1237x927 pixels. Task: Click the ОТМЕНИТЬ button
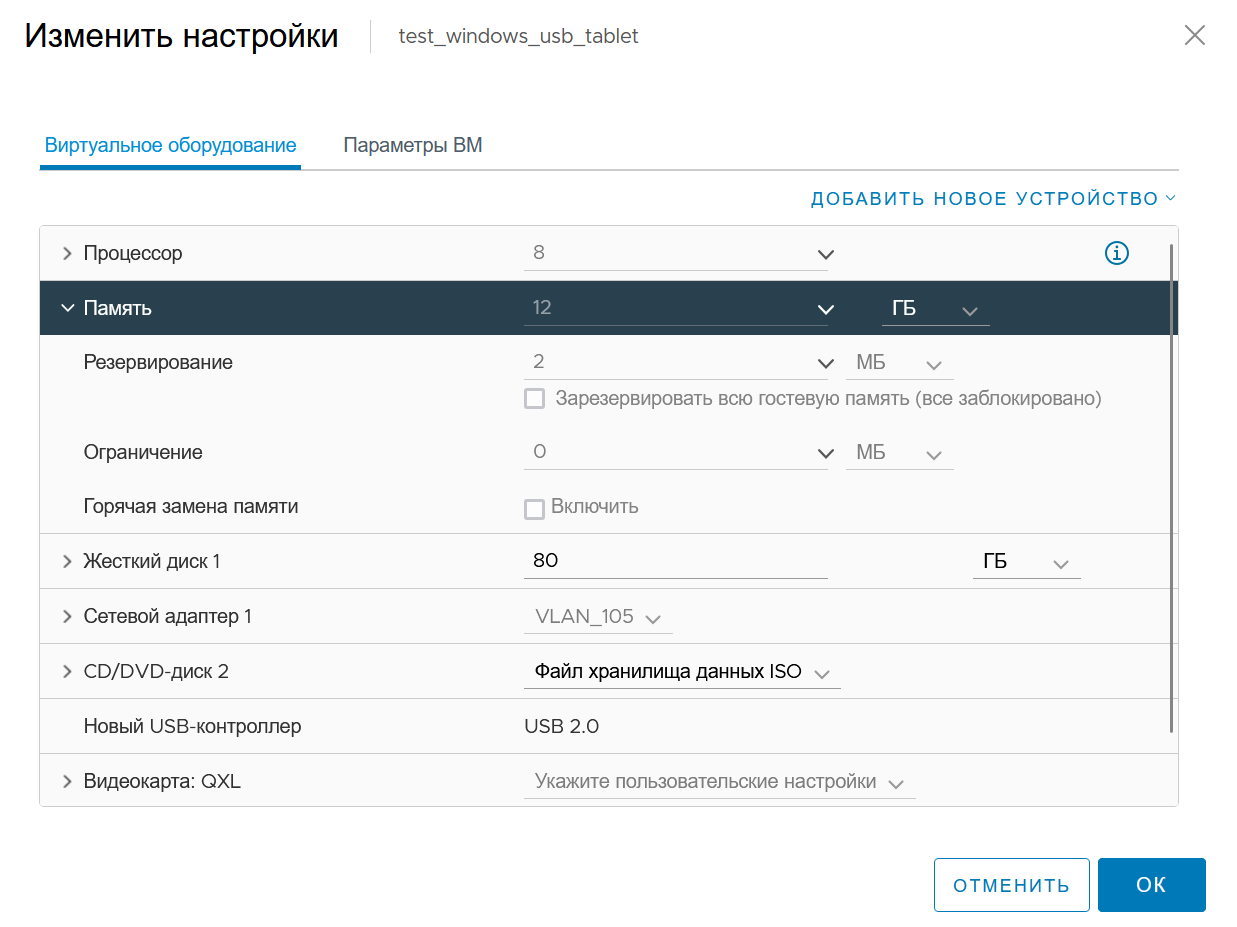click(x=1011, y=885)
